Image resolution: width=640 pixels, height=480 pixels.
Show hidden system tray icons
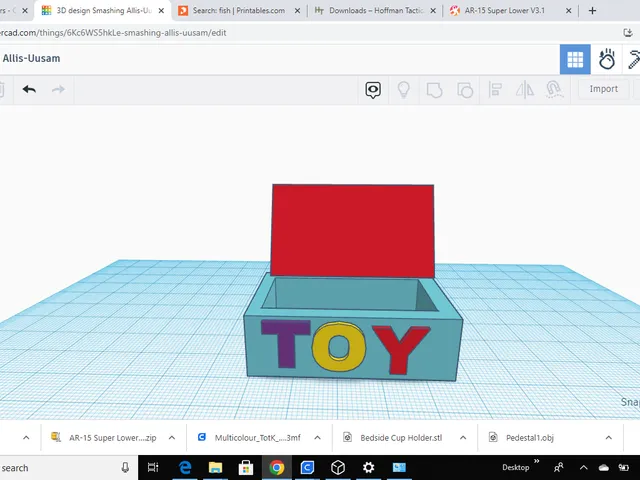click(584, 468)
